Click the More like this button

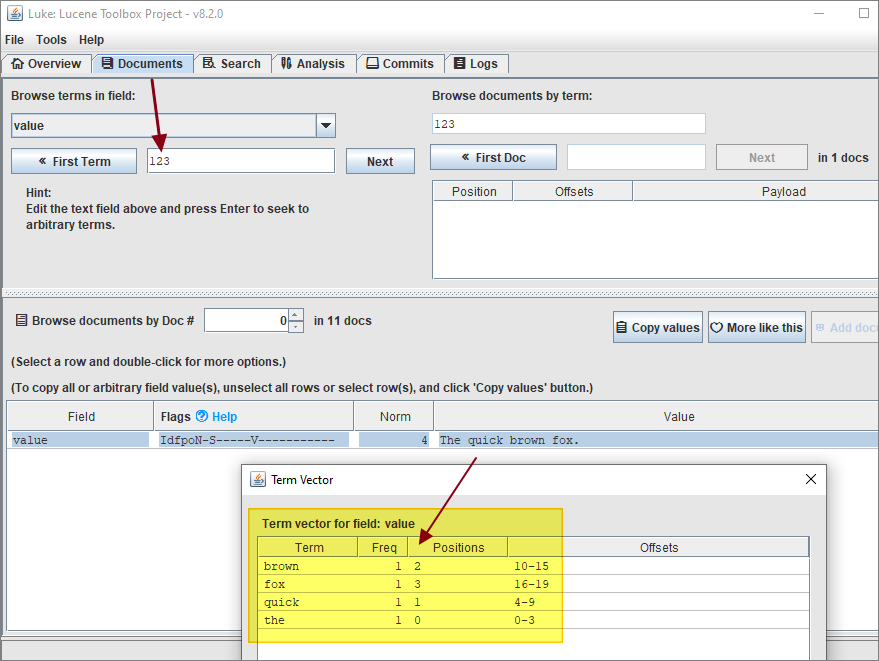tap(756, 328)
